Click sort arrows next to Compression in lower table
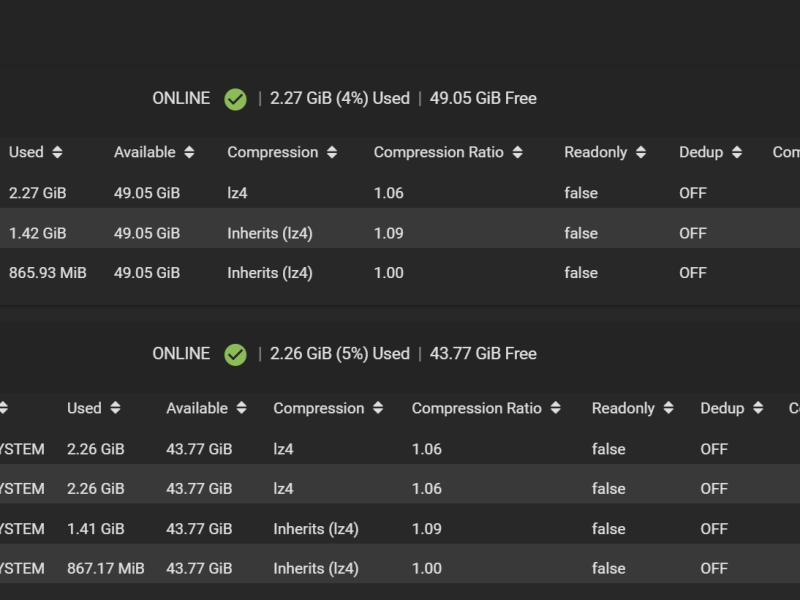Viewport: 800px width, 600px height. (x=378, y=409)
